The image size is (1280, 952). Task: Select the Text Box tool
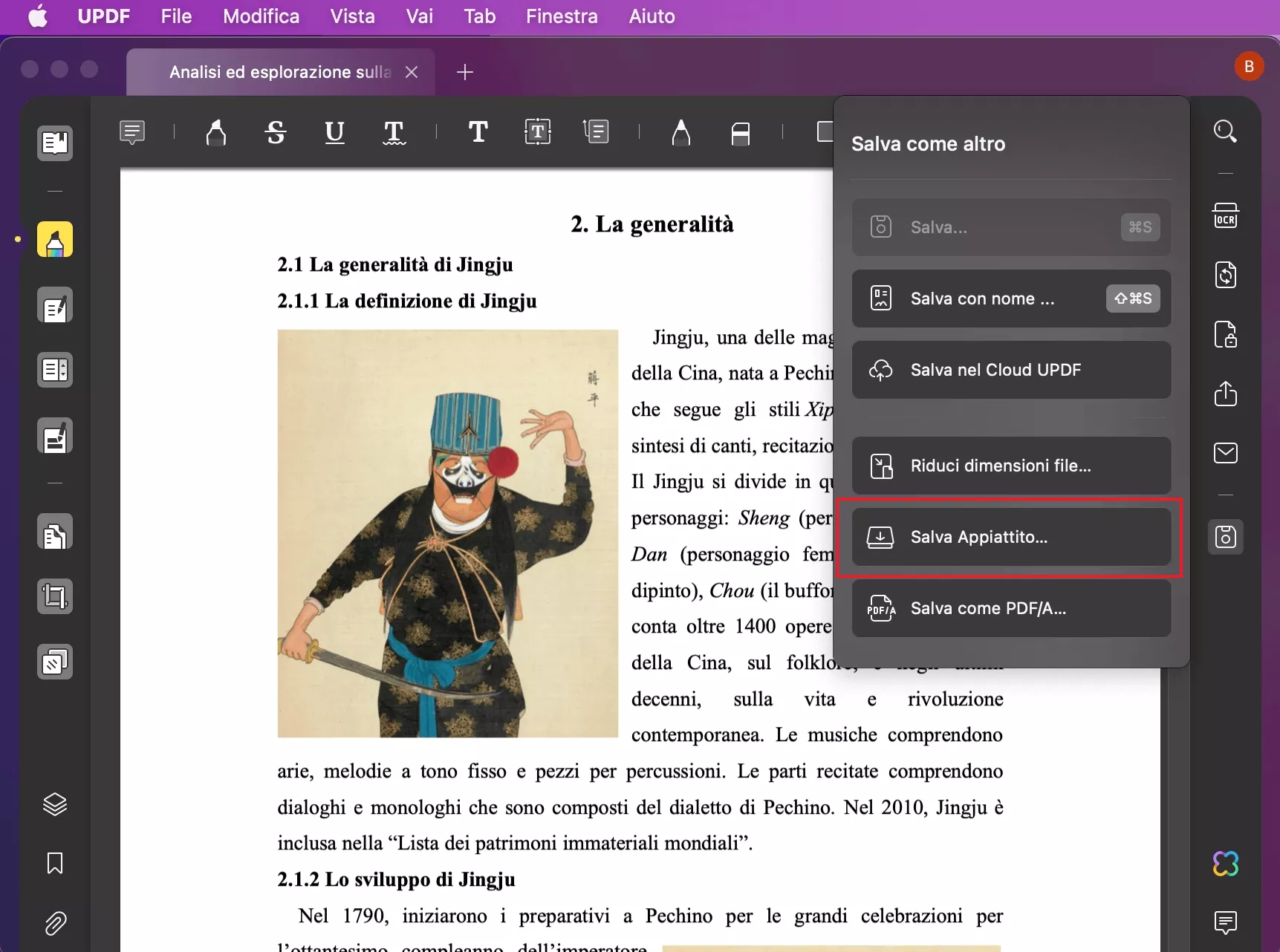538,132
